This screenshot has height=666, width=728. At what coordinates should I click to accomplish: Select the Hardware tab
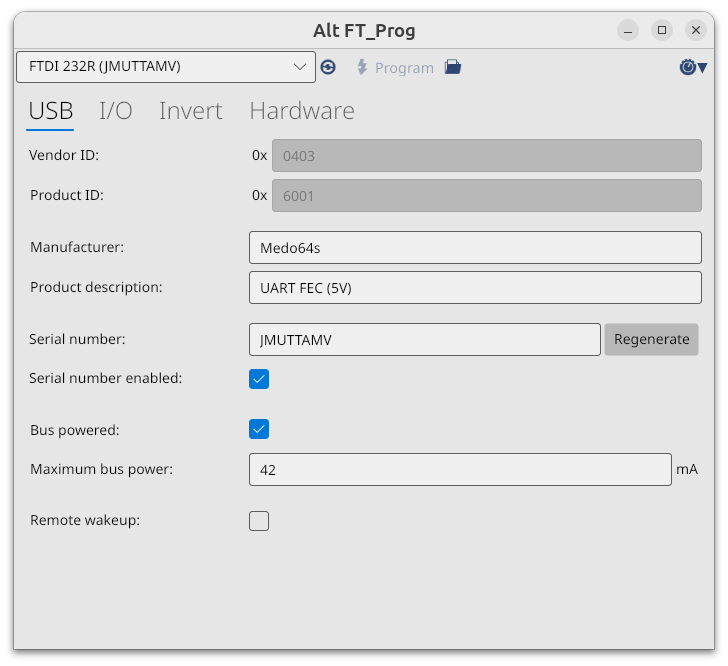301,111
